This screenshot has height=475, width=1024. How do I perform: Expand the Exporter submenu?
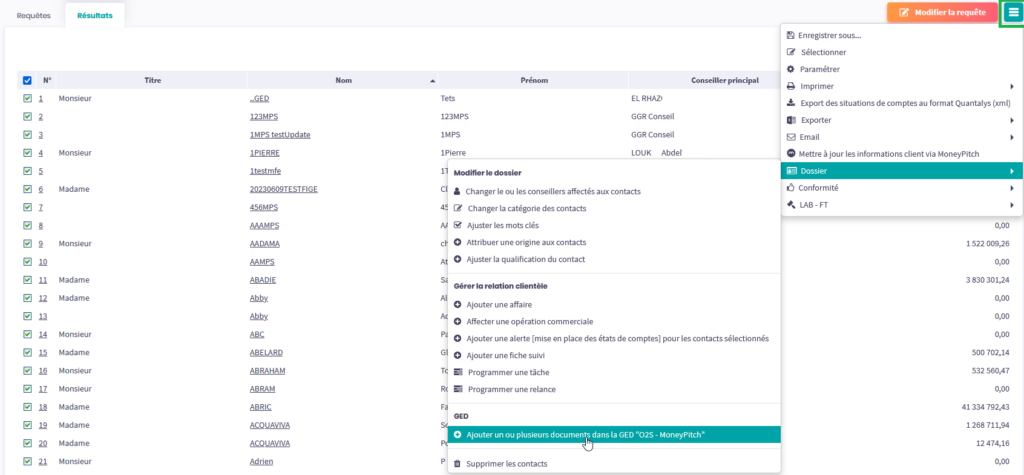click(1011, 120)
